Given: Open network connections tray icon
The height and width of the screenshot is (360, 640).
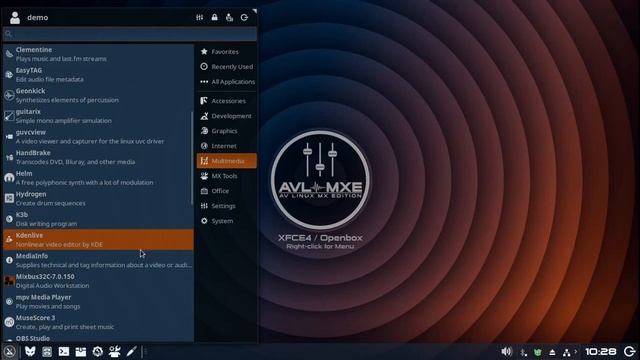Looking at the screenshot, I should 567,352.
